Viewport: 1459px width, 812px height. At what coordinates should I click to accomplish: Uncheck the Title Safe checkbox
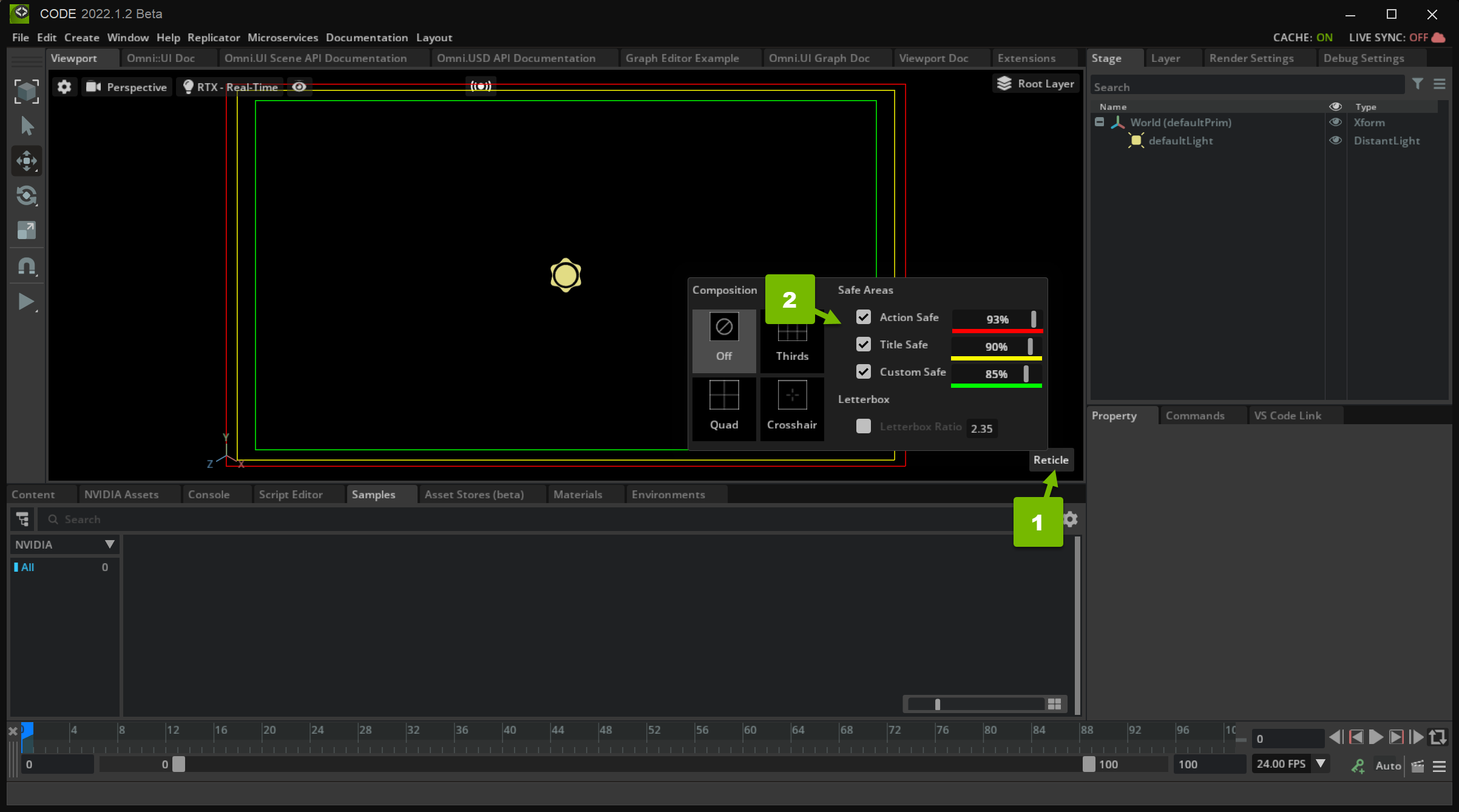pos(864,344)
